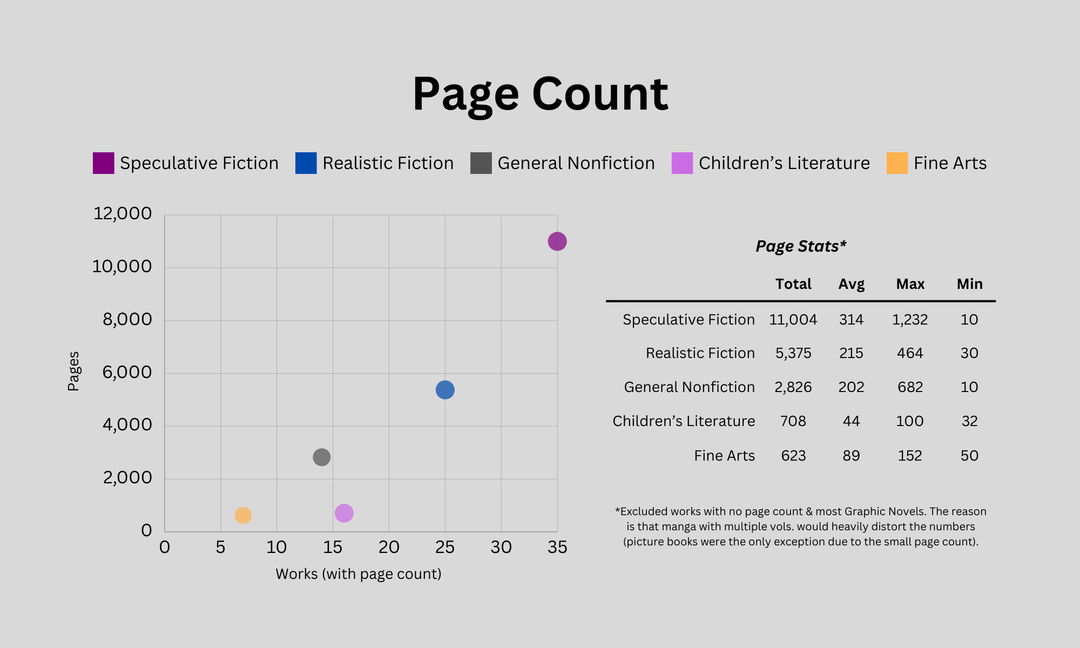This screenshot has height=648, width=1080.
Task: Select the Speculative Fiction data point on chart
Action: tap(557, 241)
